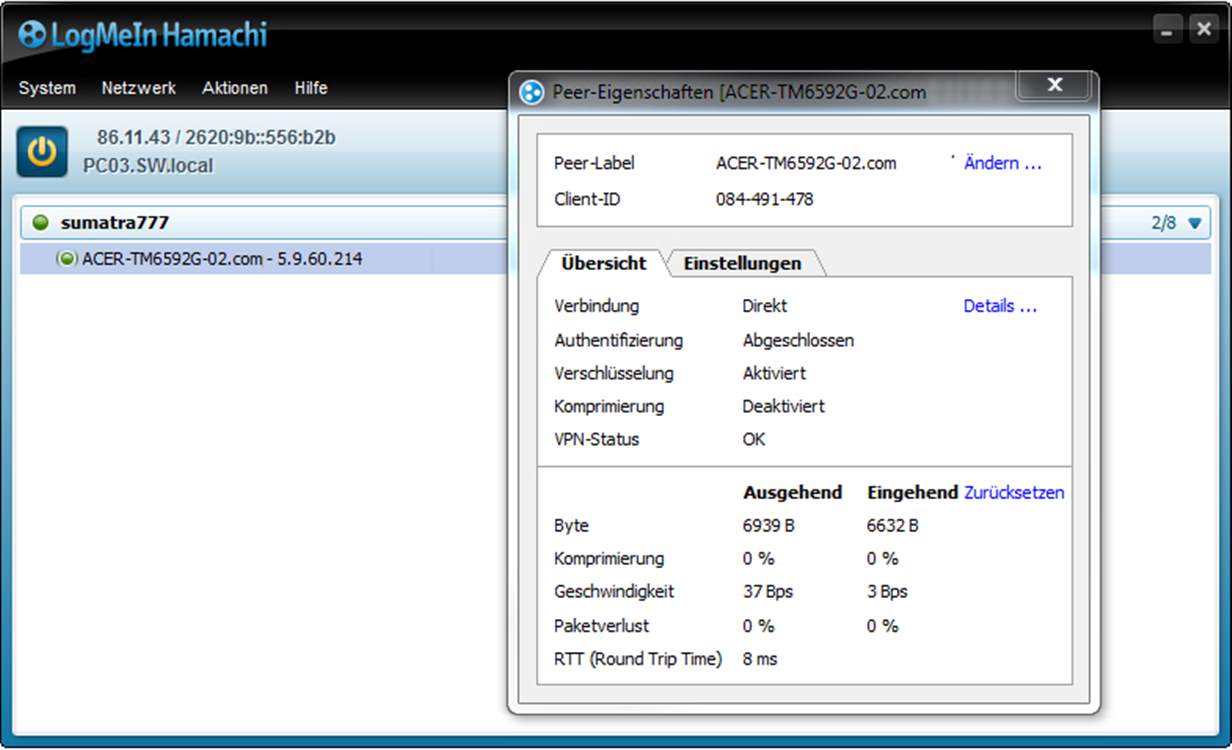
Task: Close the Hamachi main window
Action: pyautogui.click(x=1203, y=31)
